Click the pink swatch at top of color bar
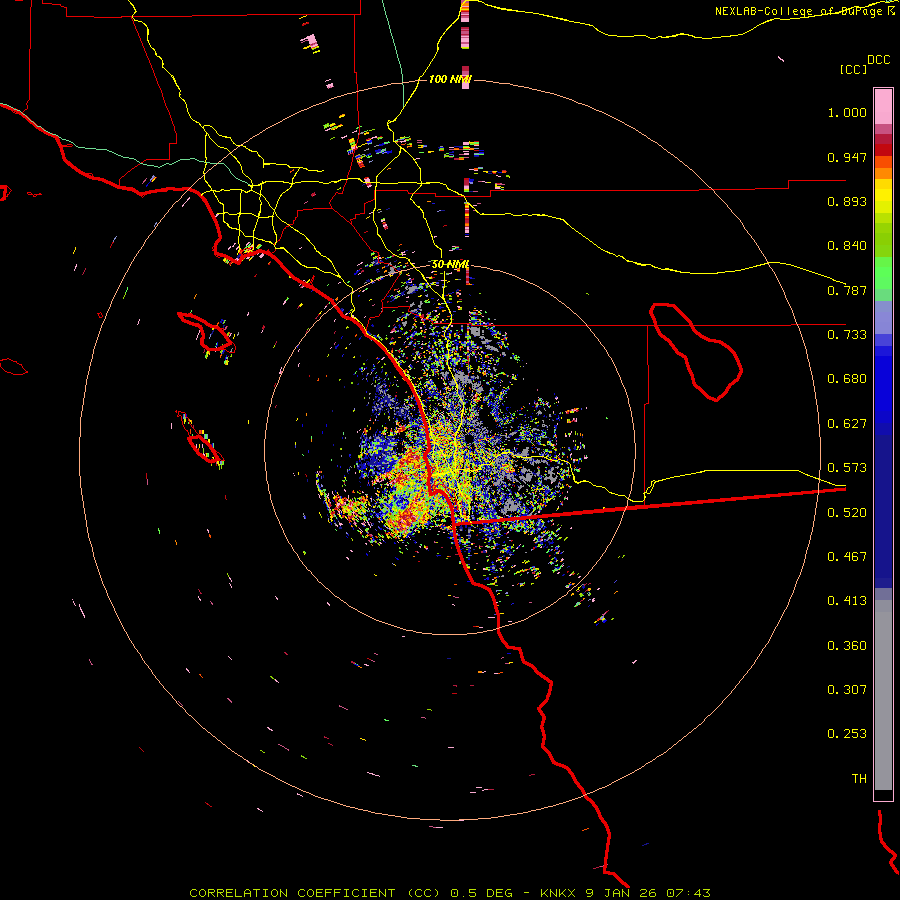This screenshot has height=900, width=900. point(883,107)
